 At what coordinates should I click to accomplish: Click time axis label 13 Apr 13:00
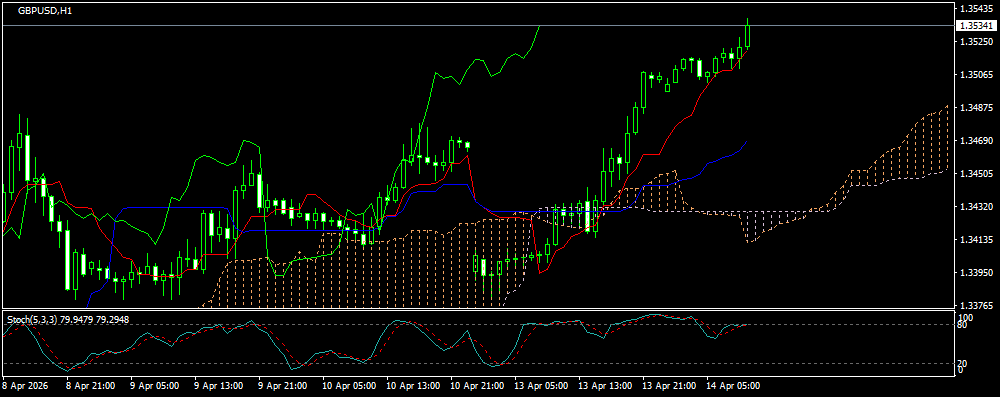605,386
